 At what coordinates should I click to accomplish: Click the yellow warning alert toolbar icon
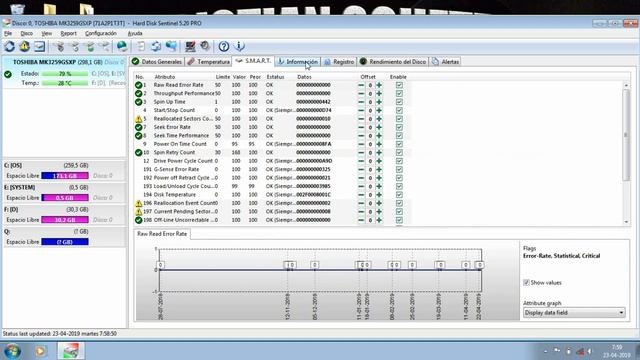pos(24,47)
